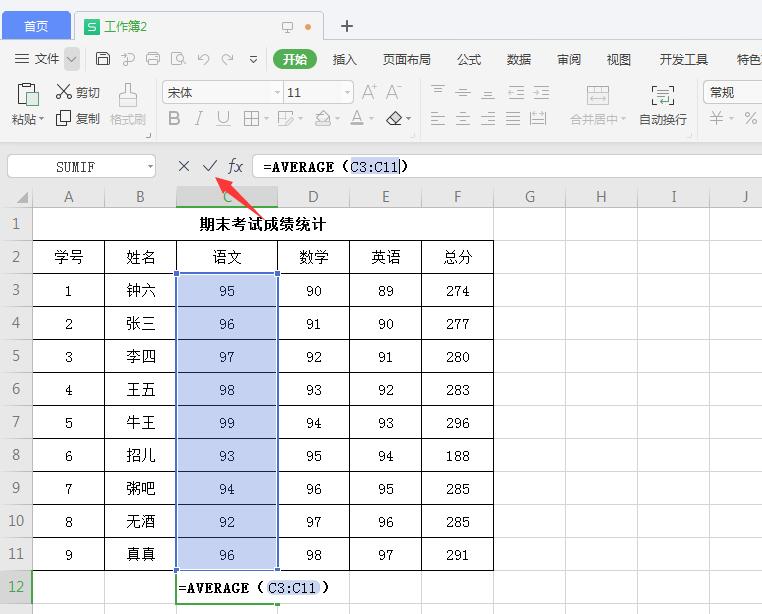
Task: Align text right
Action: 488,118
